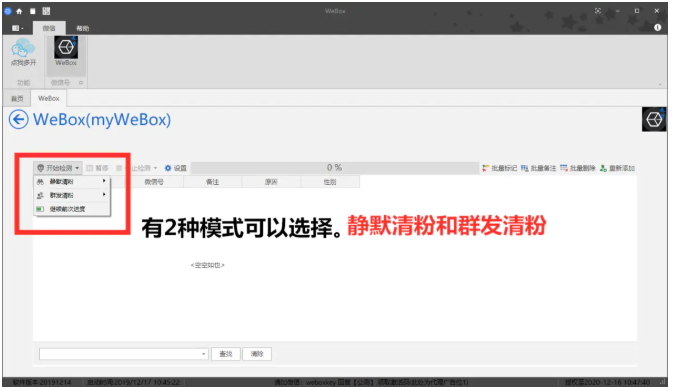Select 继续前次进度 in the dropdown menu
This screenshot has height=390, width=673.
[x=72, y=209]
